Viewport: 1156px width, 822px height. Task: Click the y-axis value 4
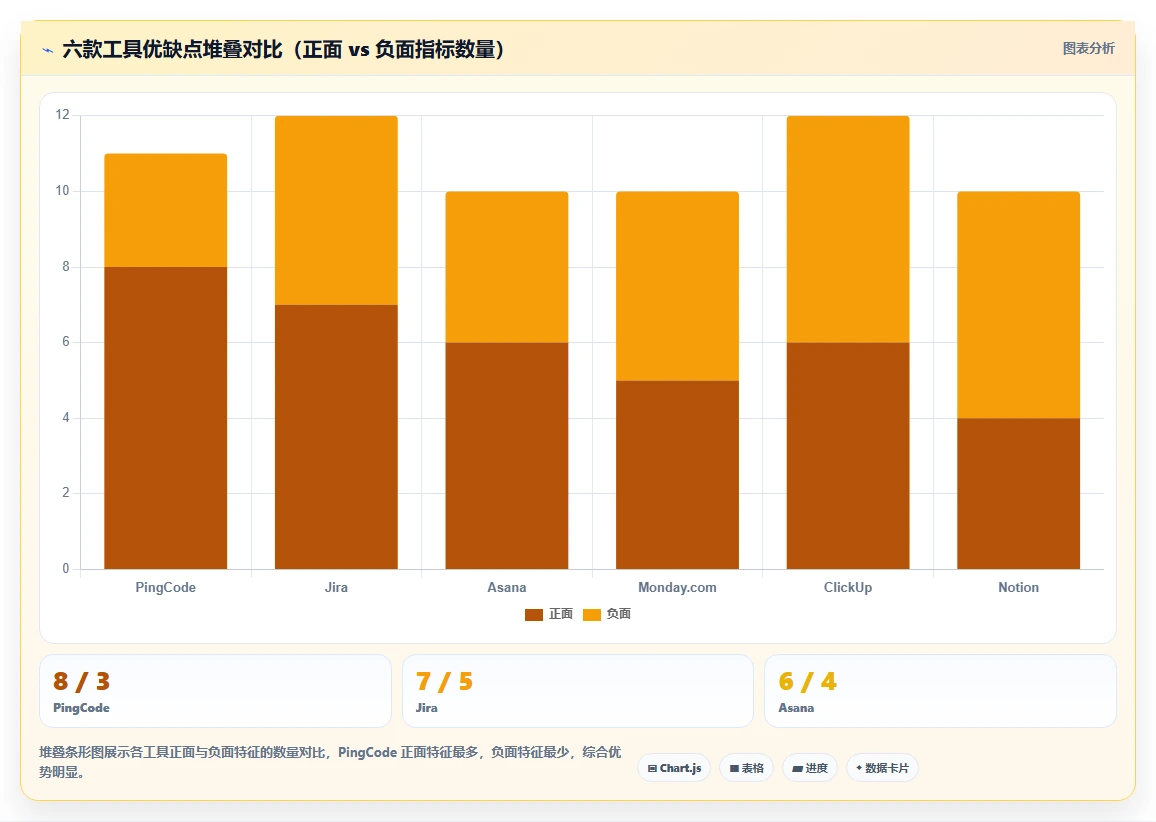click(x=66, y=418)
